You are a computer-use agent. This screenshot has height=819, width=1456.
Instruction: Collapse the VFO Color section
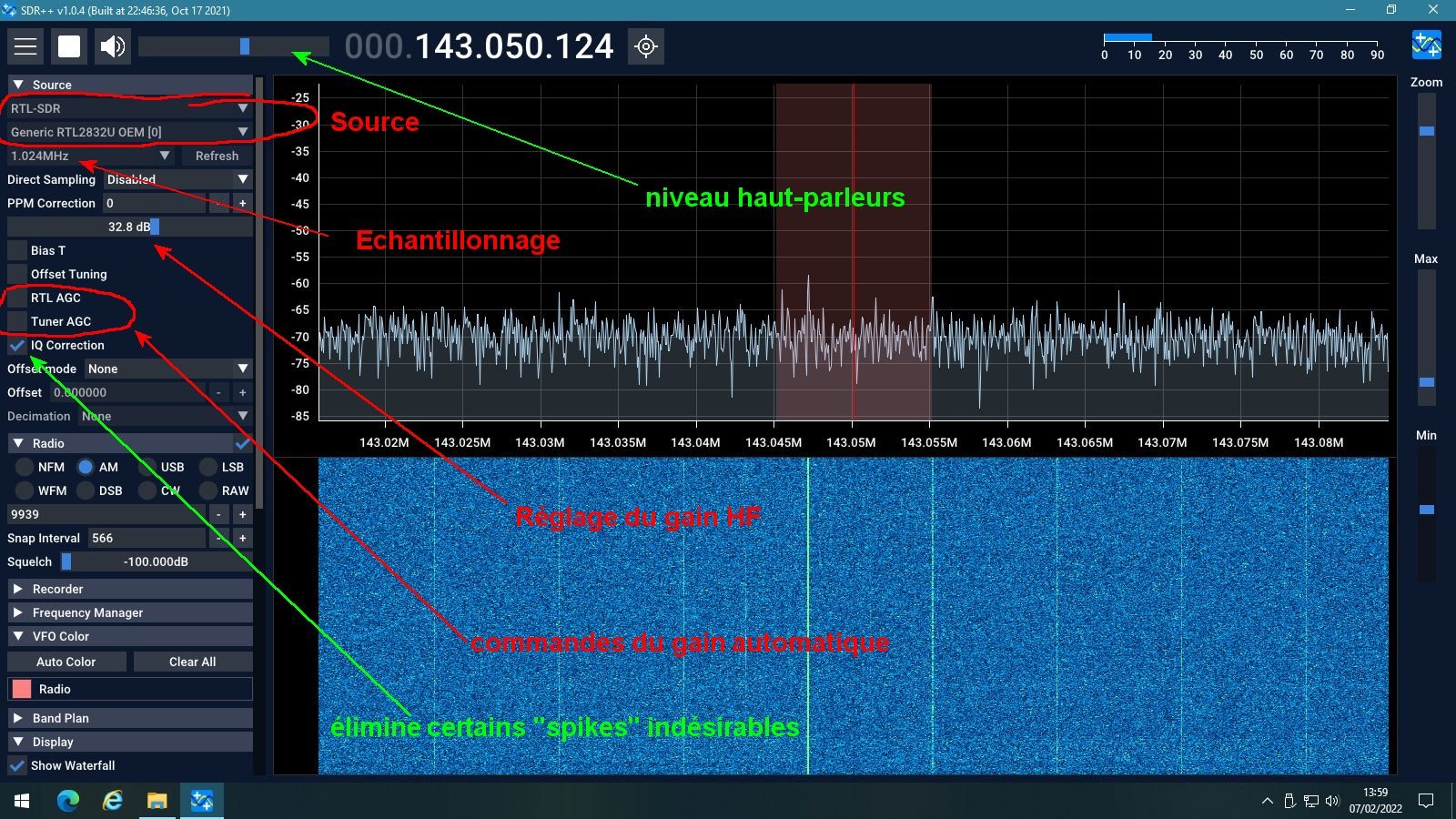tap(129, 636)
